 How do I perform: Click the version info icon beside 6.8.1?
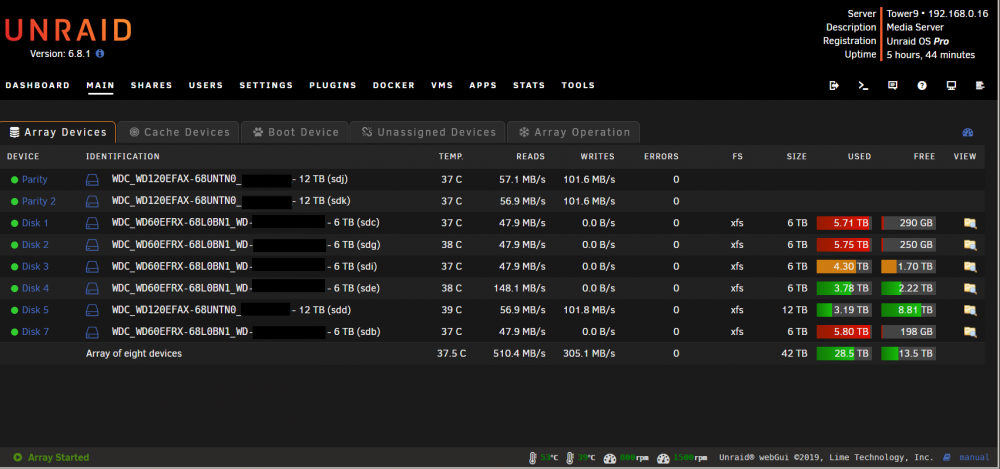coord(100,54)
